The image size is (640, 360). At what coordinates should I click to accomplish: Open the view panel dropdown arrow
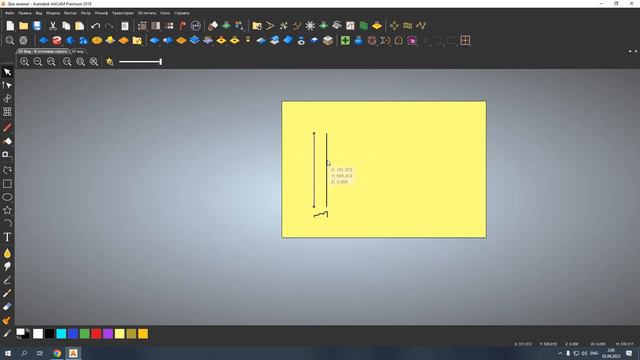[630, 51]
